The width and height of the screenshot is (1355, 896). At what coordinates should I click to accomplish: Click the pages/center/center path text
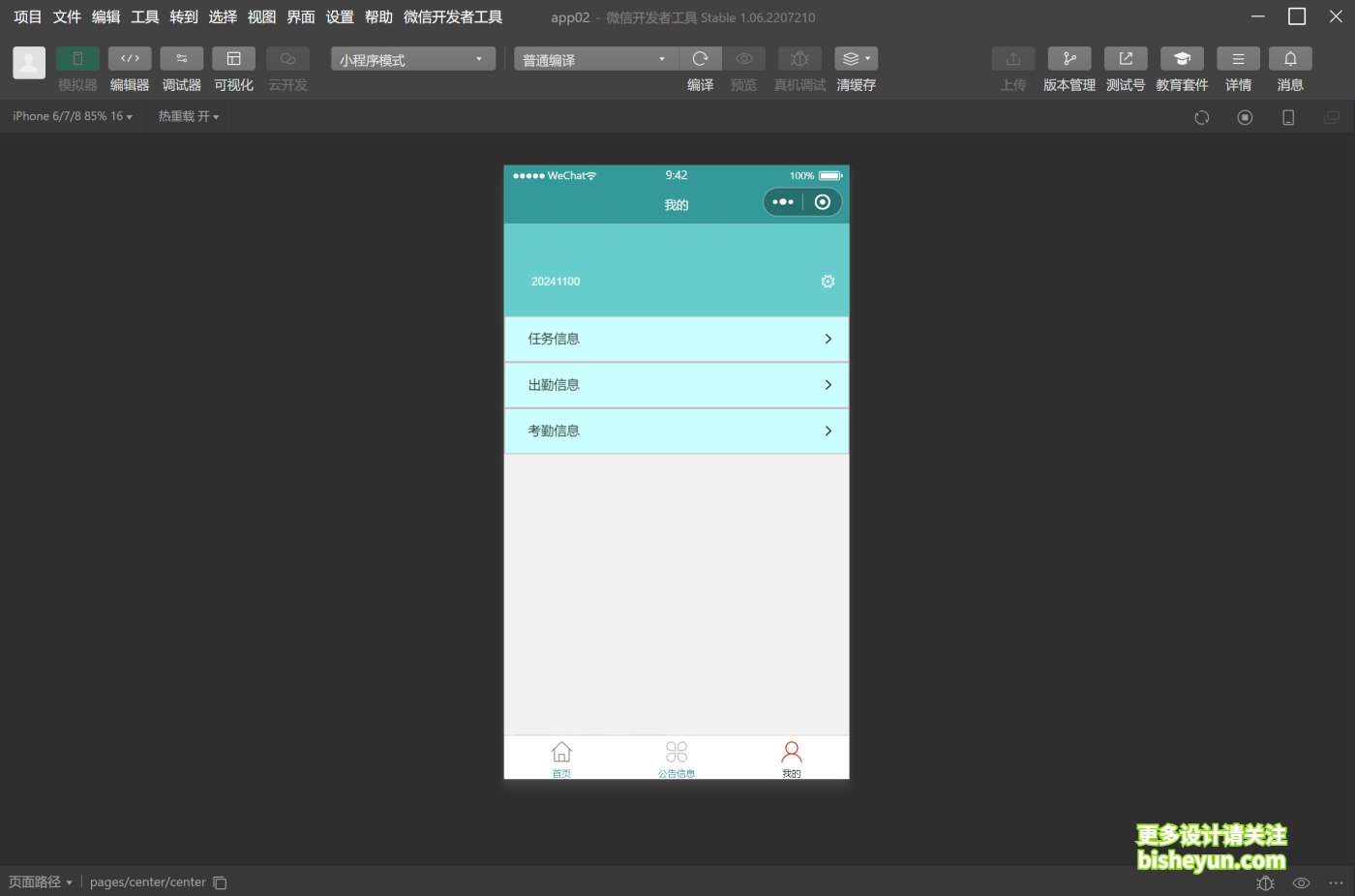click(x=148, y=882)
